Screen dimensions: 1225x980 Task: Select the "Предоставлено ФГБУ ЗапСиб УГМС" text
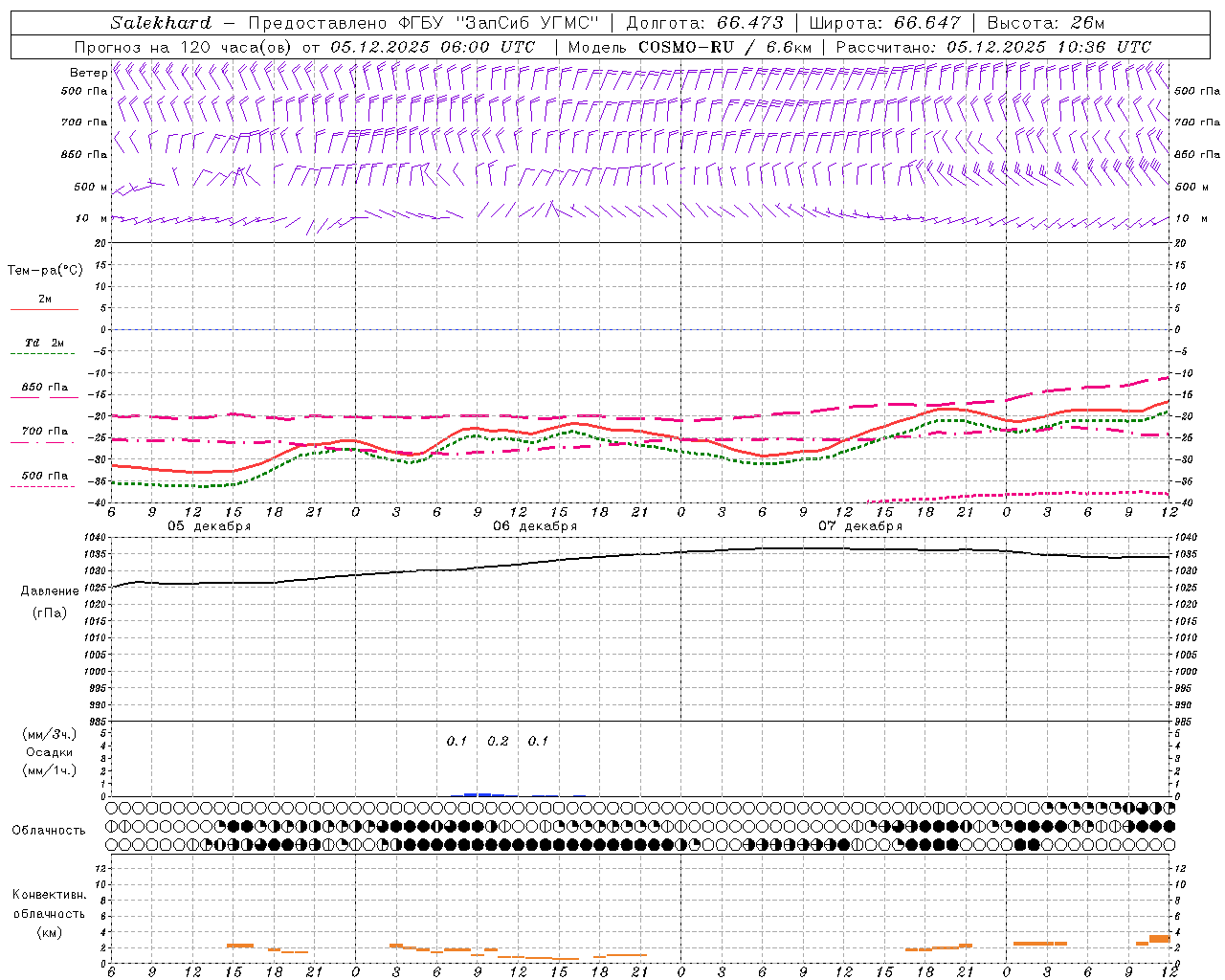(422, 23)
